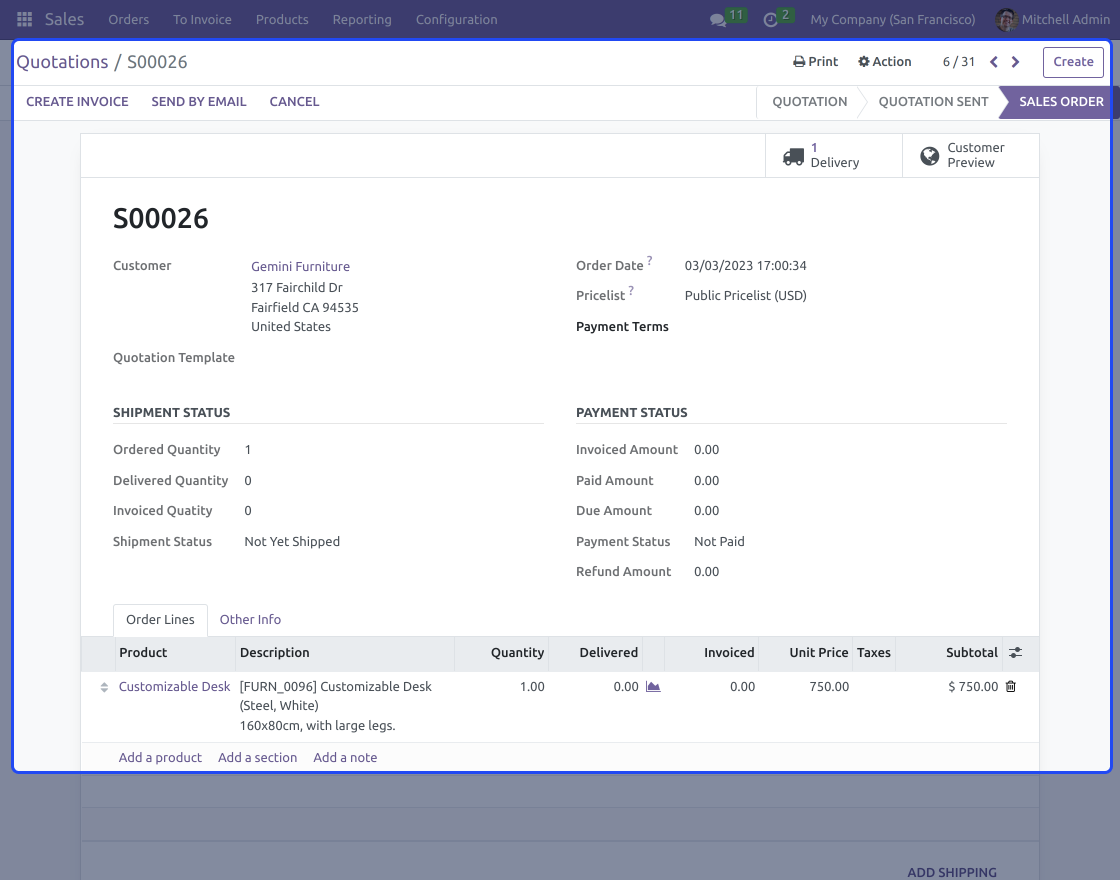Click the Pricelist help question mark
The width and height of the screenshot is (1120, 880).
click(631, 291)
